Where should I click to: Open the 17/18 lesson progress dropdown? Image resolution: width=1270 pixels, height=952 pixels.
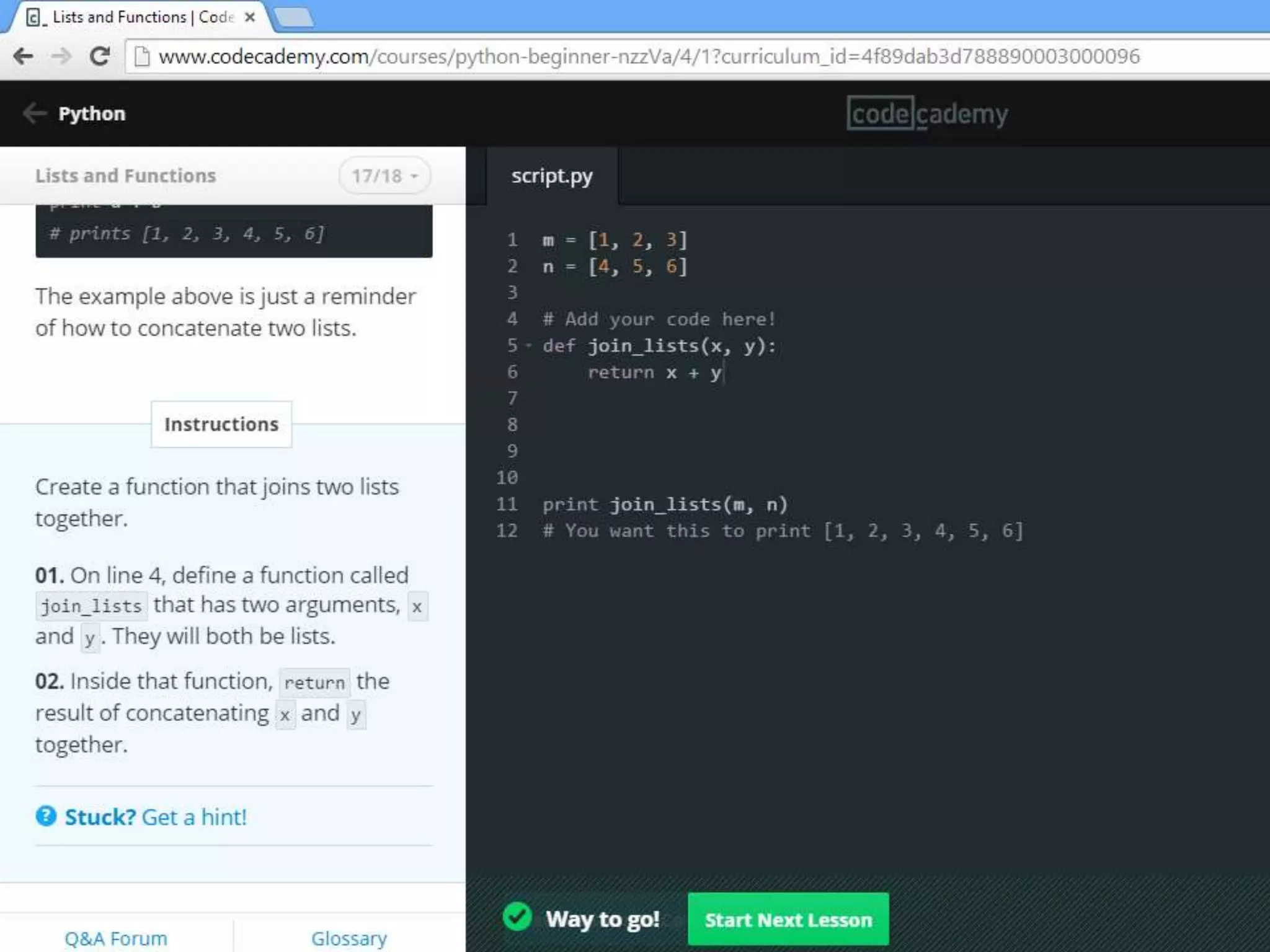pos(384,176)
